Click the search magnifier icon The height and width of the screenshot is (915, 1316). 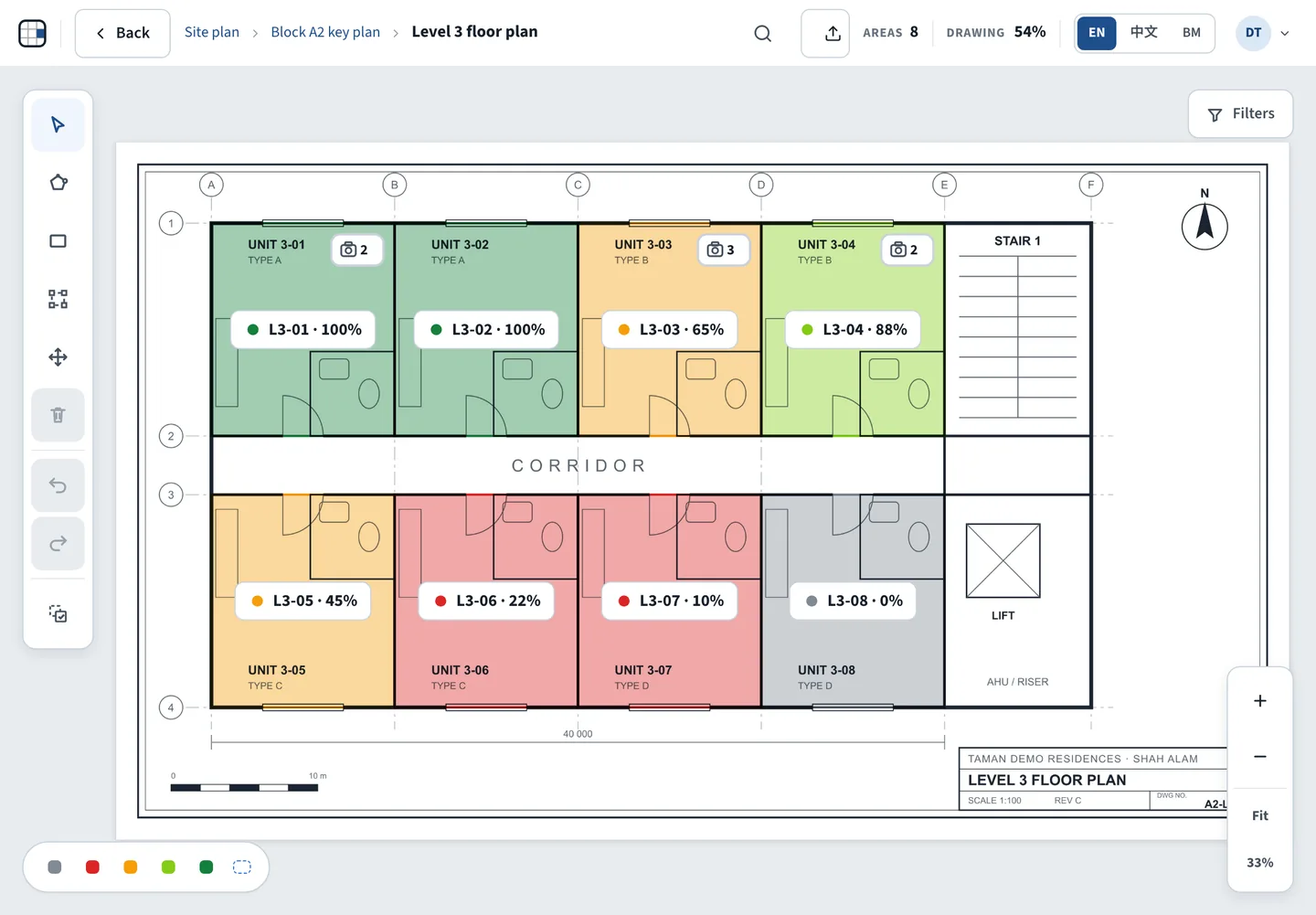coord(762,34)
